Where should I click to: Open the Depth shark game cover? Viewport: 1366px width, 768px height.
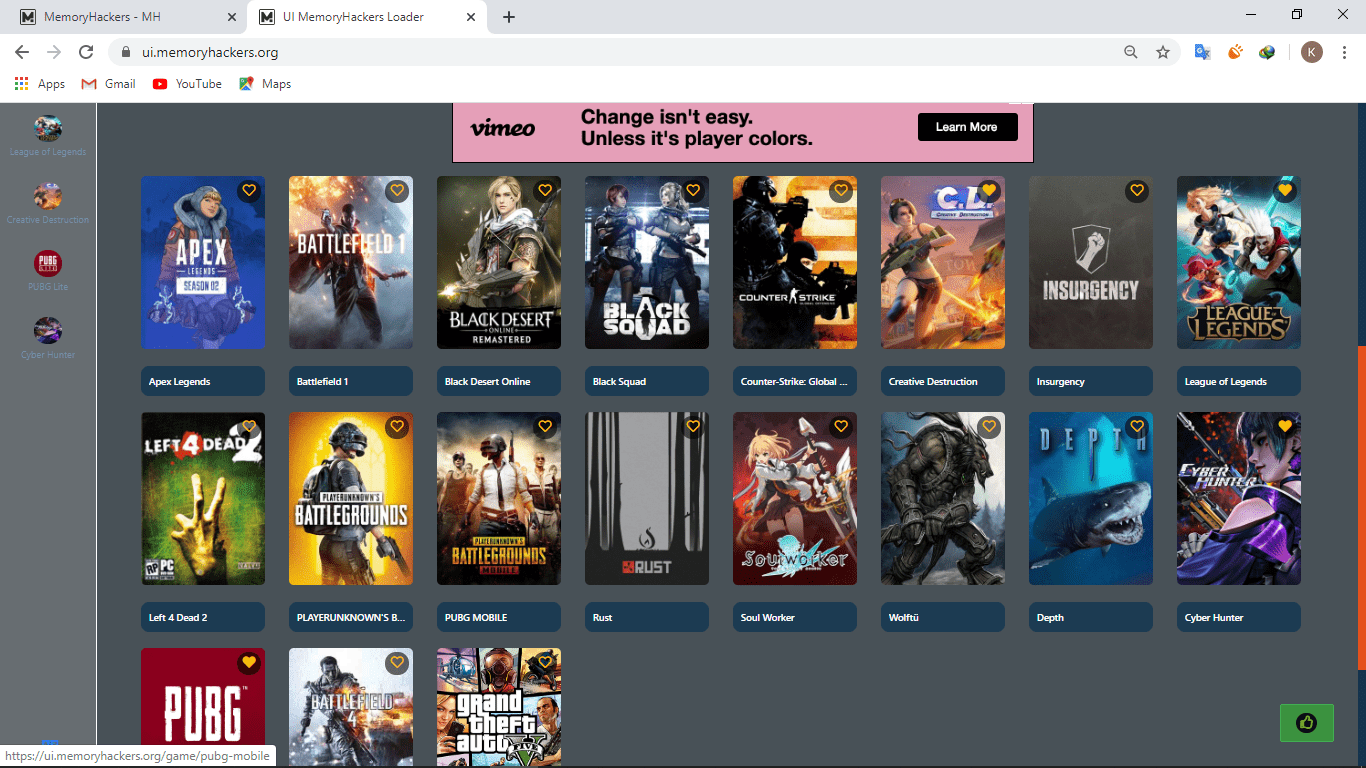[x=1091, y=498]
